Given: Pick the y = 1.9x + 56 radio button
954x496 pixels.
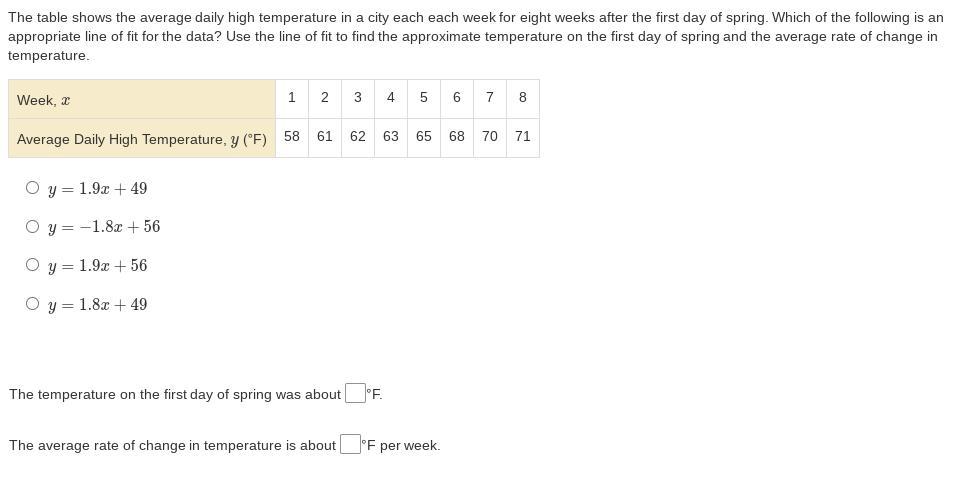Looking at the screenshot, I should (x=32, y=265).
